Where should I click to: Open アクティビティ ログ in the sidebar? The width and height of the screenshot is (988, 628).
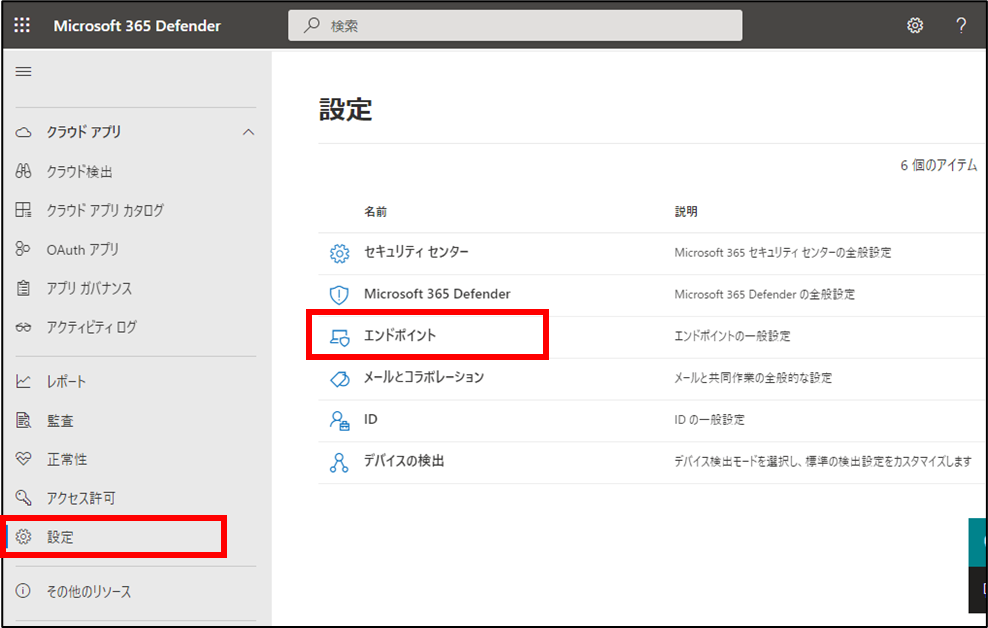coord(91,328)
